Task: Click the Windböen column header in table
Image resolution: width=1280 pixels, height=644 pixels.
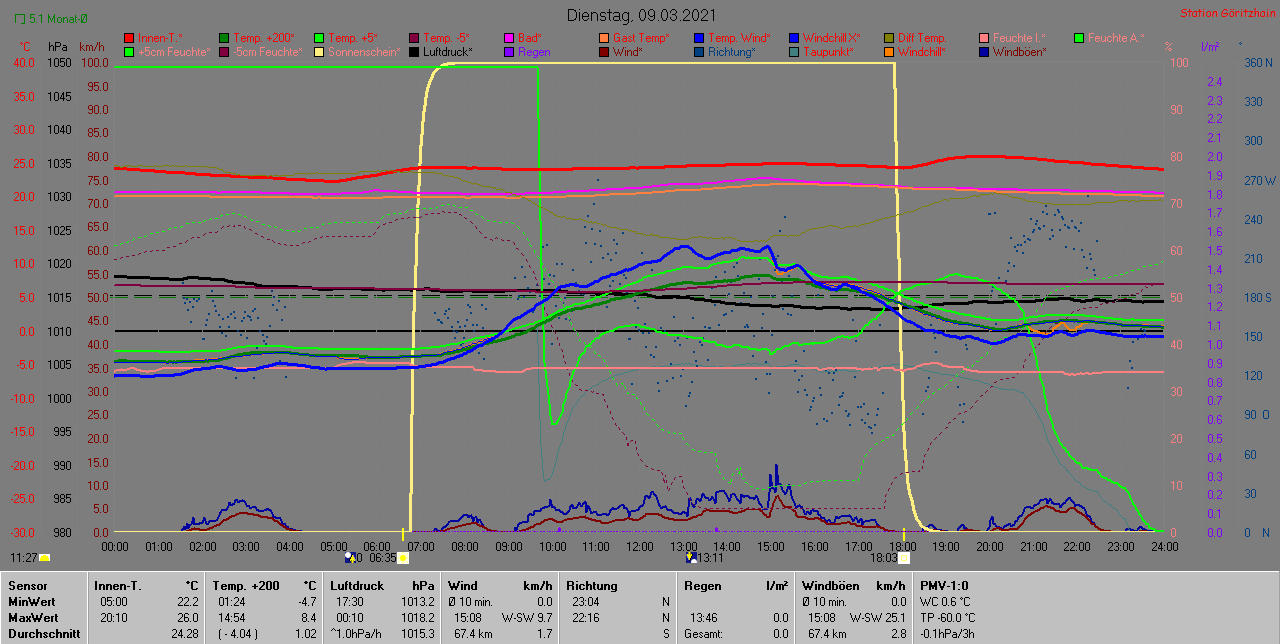Action: pos(829,586)
